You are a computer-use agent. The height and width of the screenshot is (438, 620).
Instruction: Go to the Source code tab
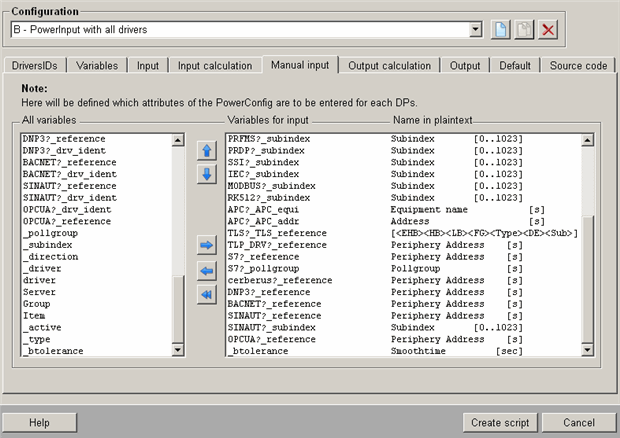(x=579, y=65)
